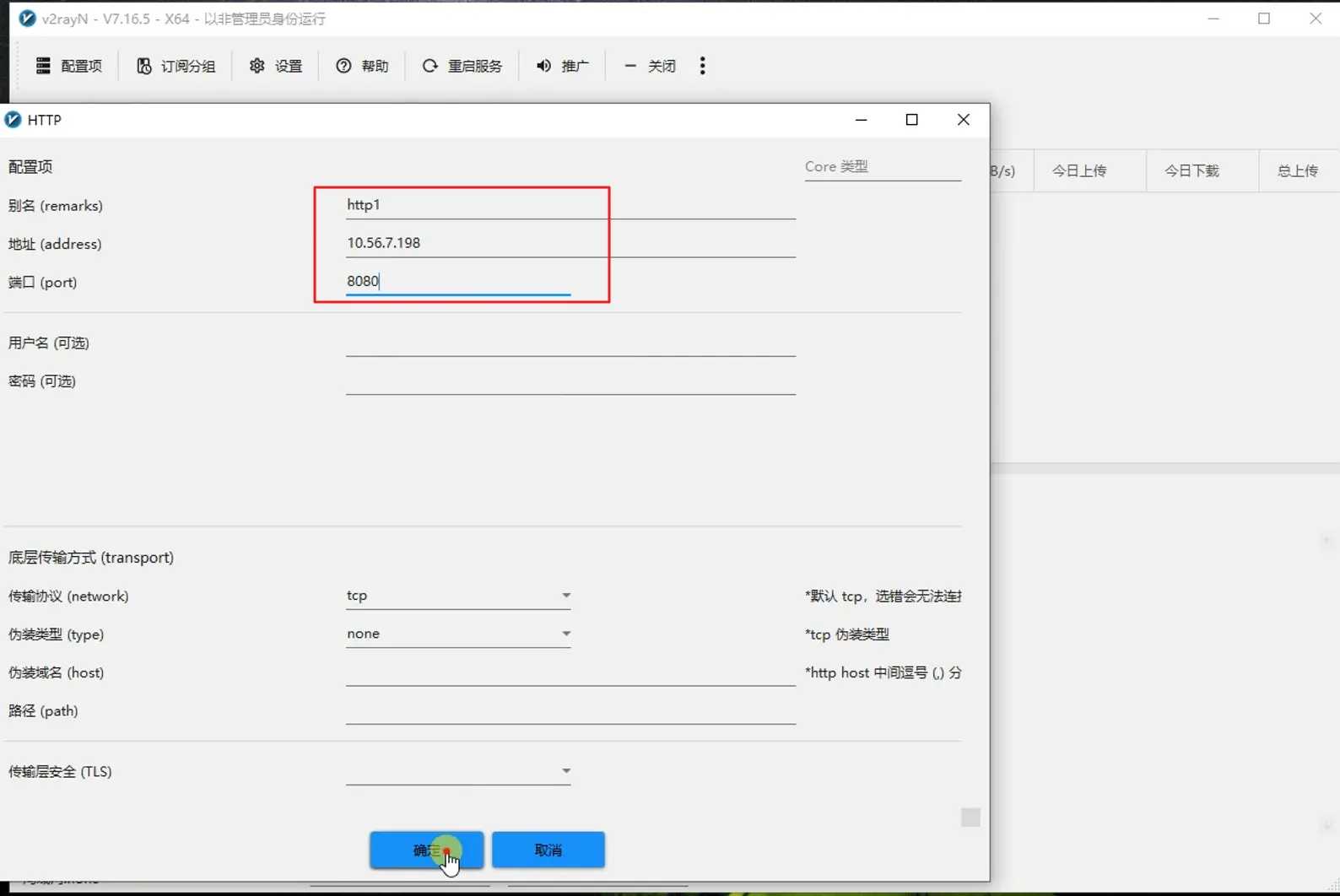Click the 端口 (port) field with 8080
The width and height of the screenshot is (1340, 896).
458,281
